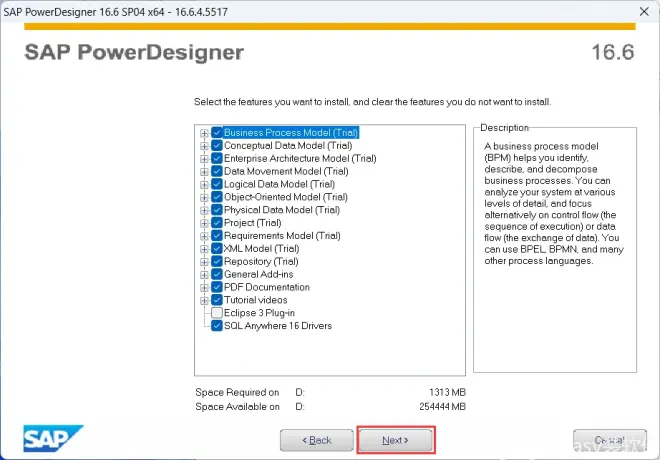This screenshot has height=460, width=660.
Task: Disable the Tutorial videos checkbox
Action: tap(217, 300)
